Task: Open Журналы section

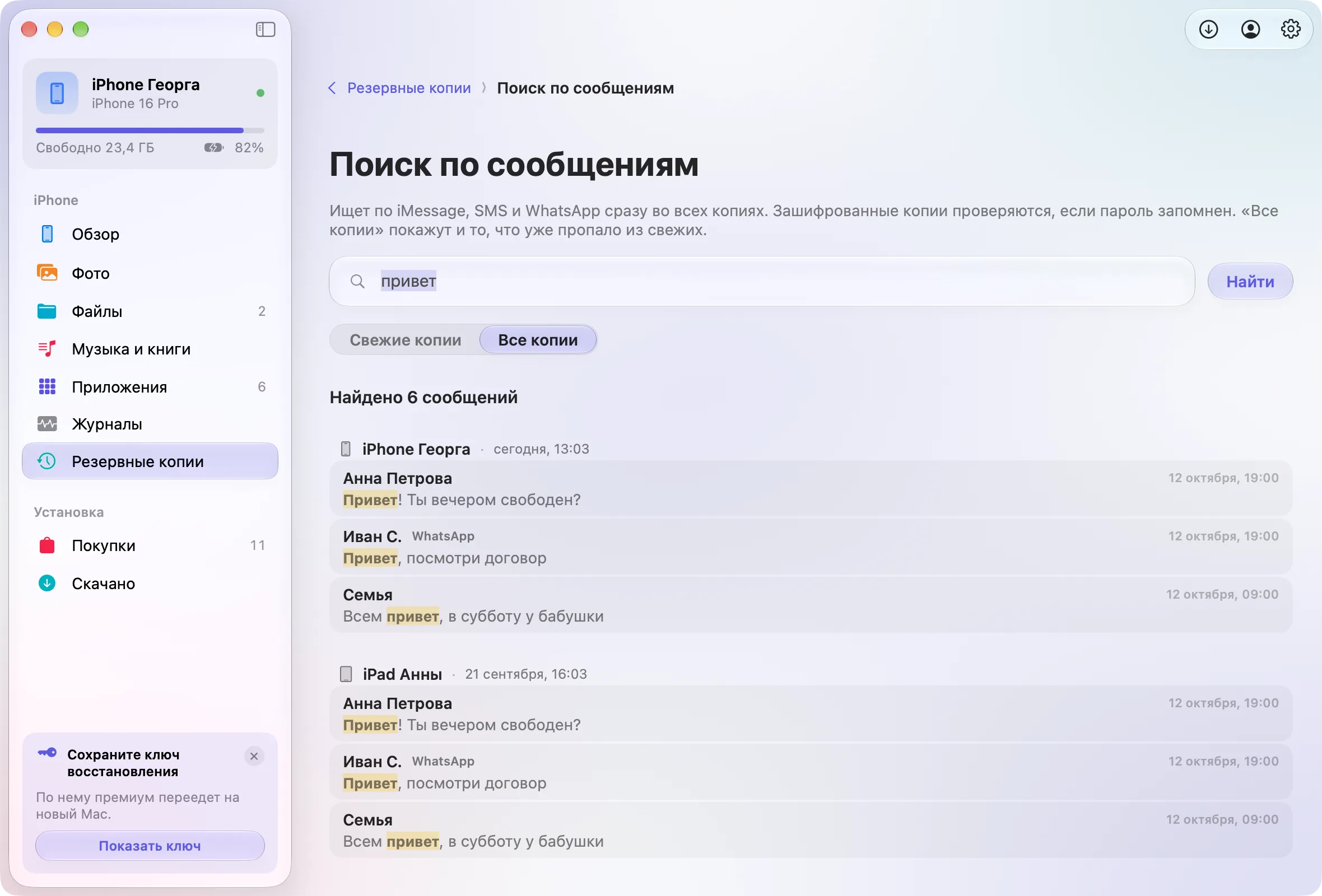Action: point(150,423)
